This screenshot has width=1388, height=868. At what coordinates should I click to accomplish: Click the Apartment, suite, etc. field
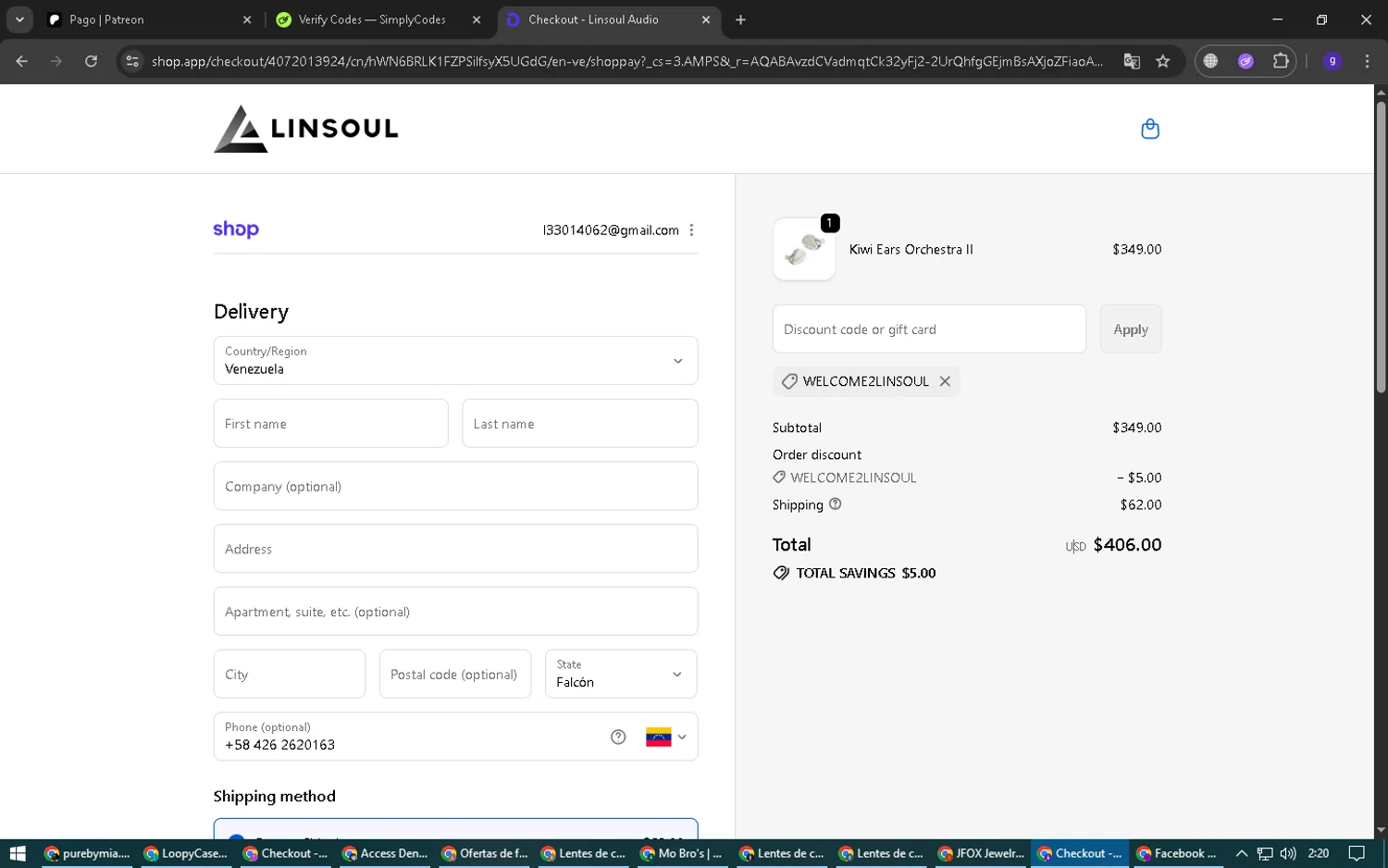[455, 612]
